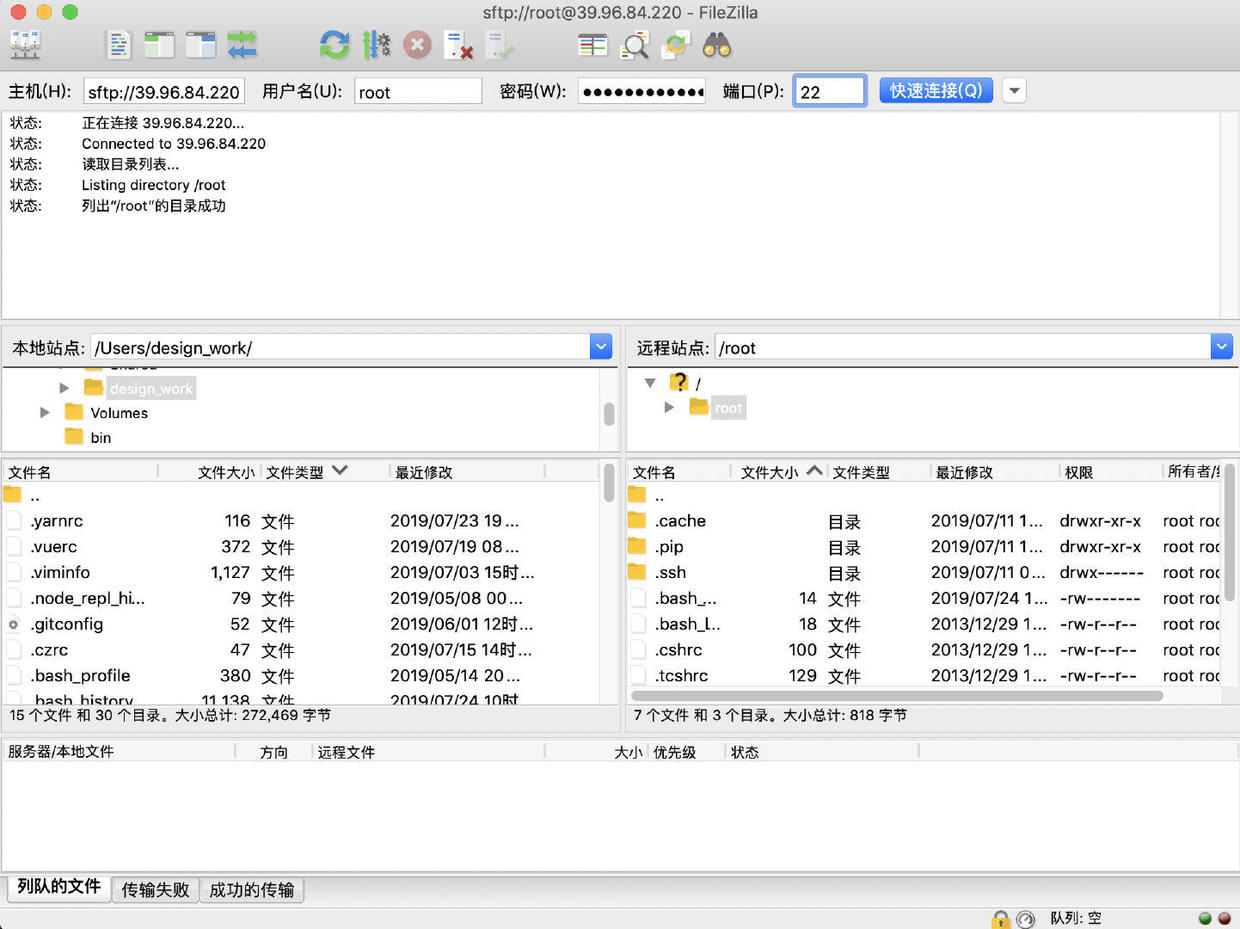Screen dimensions: 1240x929
Task: Collapse the remote root slash node
Action: [x=650, y=382]
